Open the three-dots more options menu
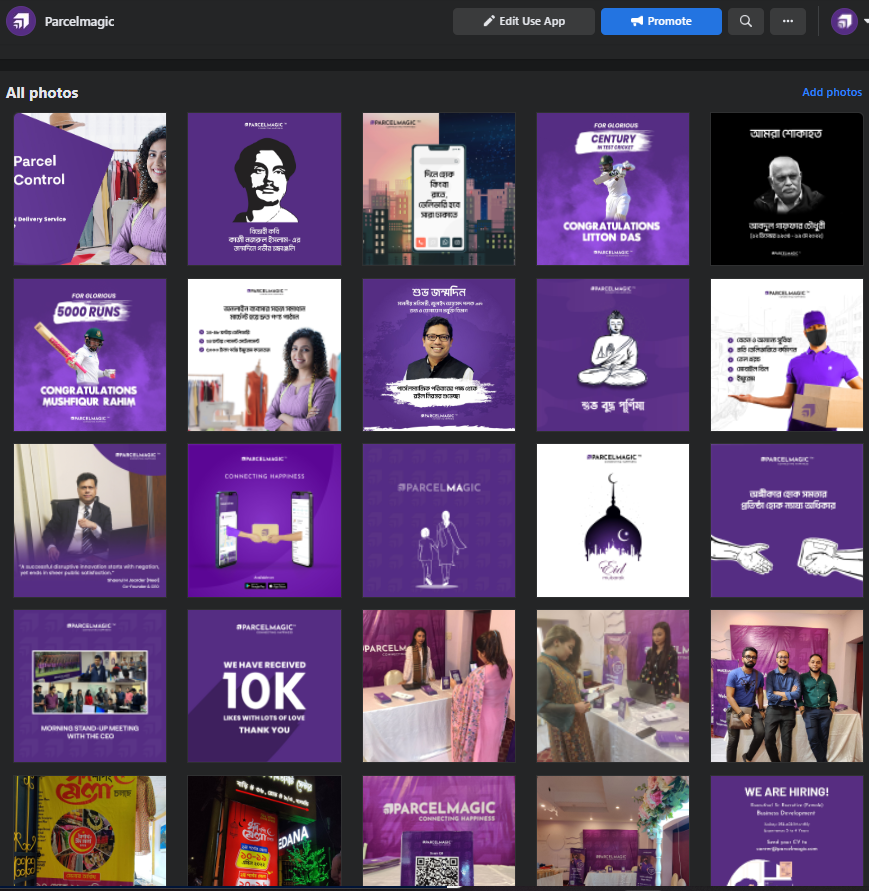 [788, 21]
